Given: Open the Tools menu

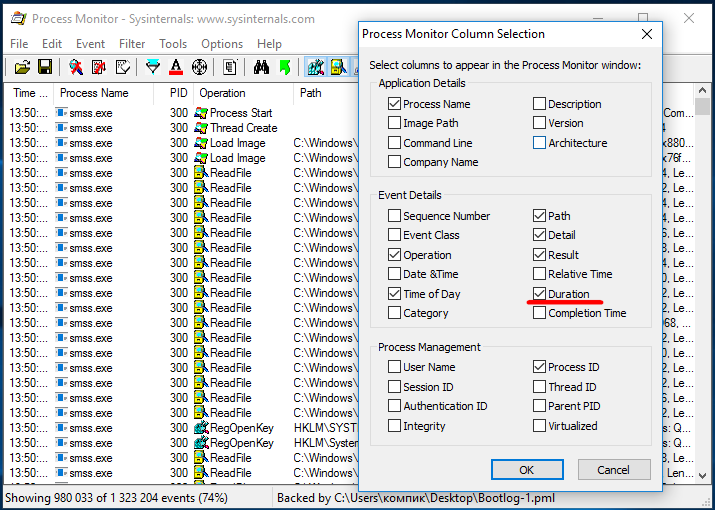Looking at the screenshot, I should point(173,44).
